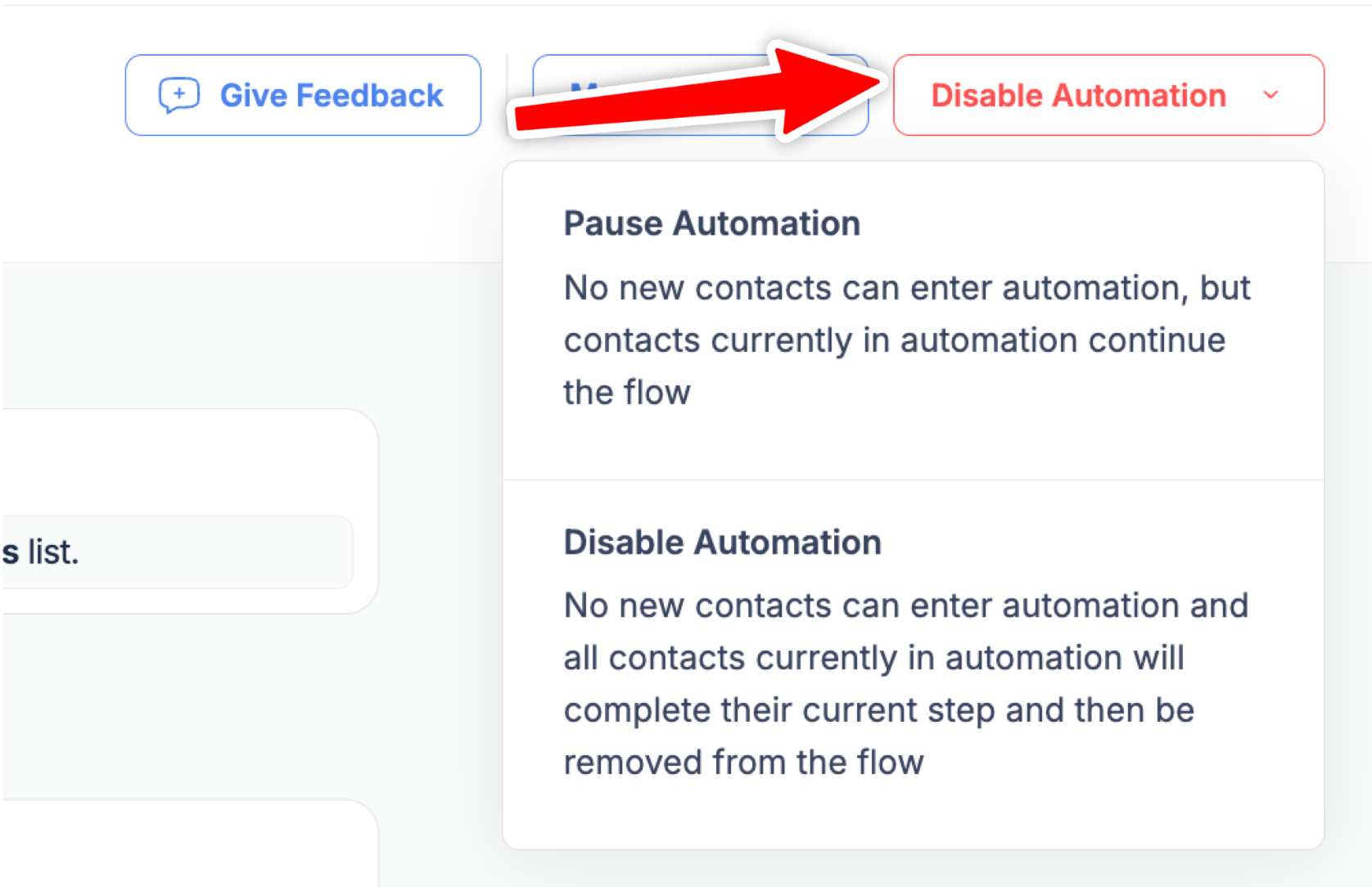Click the vertical divider right of Give Feedback
Image resolution: width=1372 pixels, height=887 pixels.
[x=507, y=95]
